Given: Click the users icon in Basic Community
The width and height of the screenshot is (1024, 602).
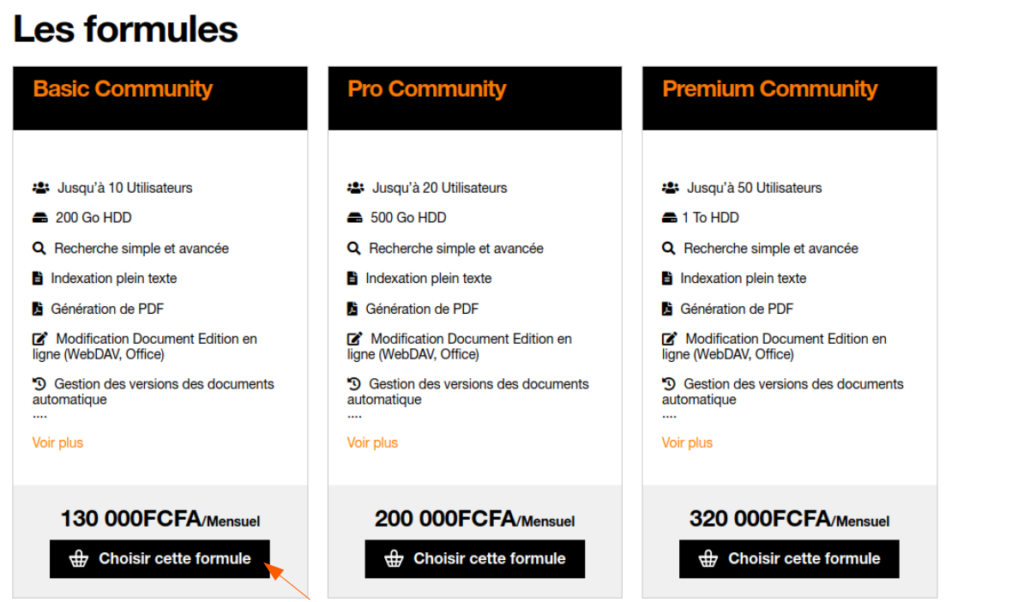Looking at the screenshot, I should 40,188.
